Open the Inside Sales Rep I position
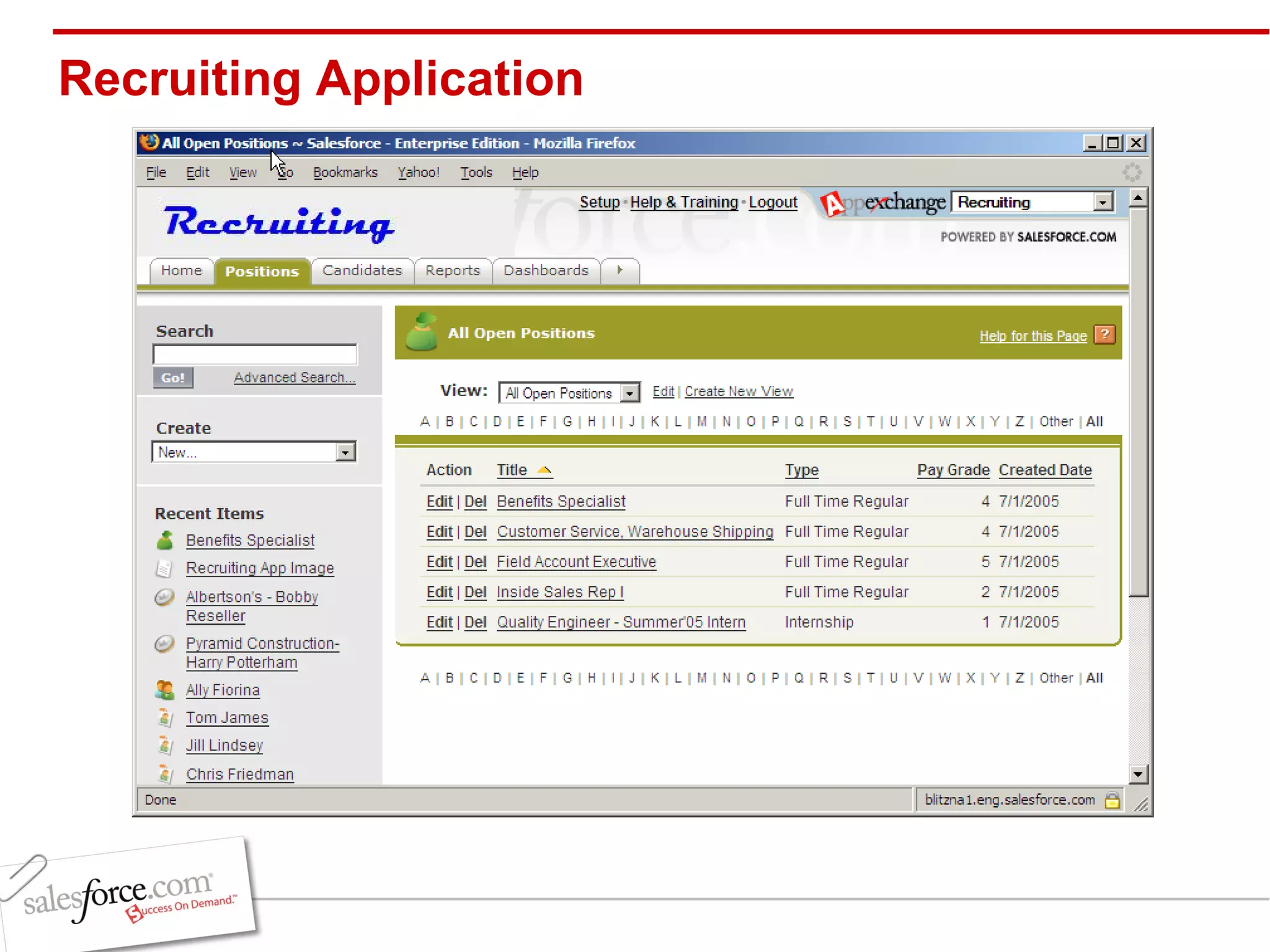1270x952 pixels. point(560,592)
